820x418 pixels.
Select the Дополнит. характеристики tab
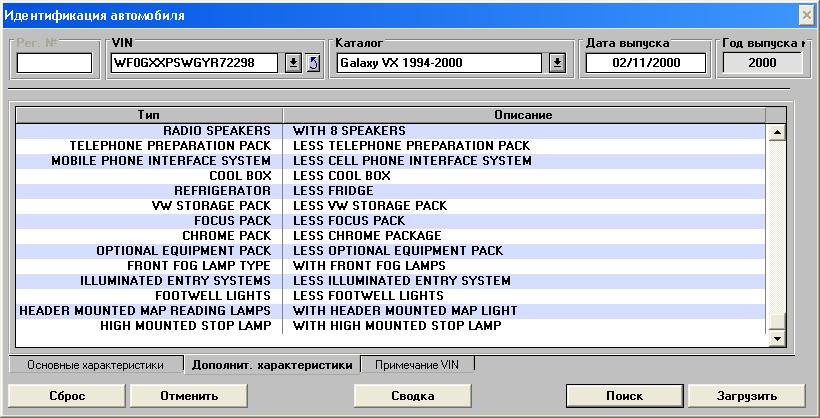pos(272,365)
